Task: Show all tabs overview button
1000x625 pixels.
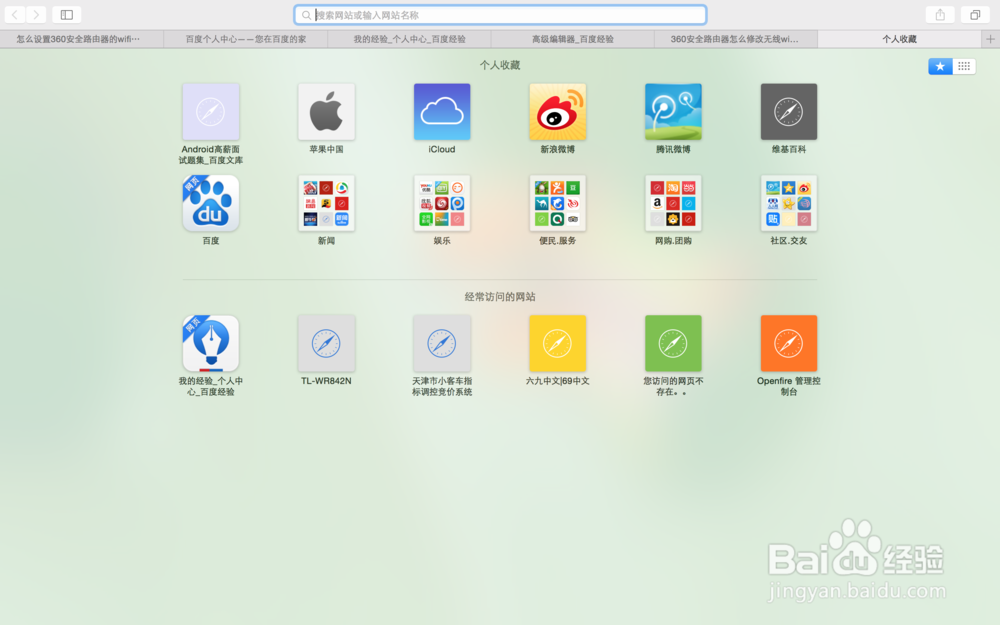Action: [975, 15]
